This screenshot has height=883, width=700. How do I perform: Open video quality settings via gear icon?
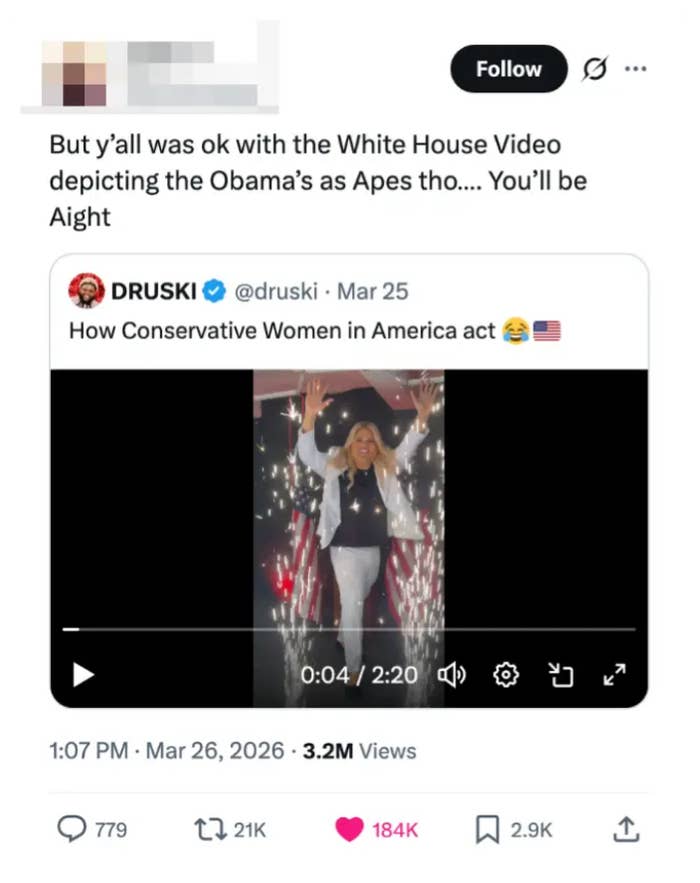506,675
